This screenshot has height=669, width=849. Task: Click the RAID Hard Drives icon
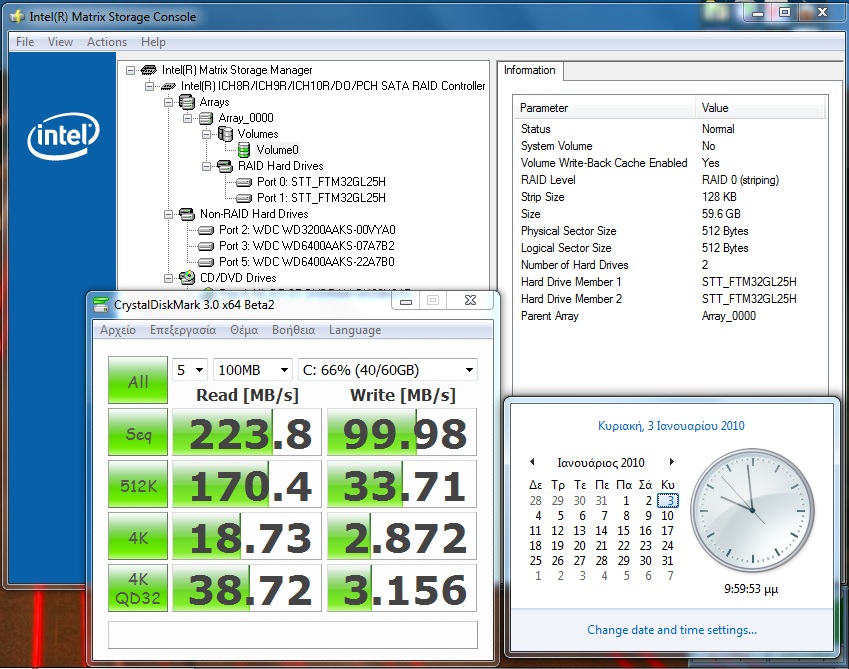click(x=225, y=166)
